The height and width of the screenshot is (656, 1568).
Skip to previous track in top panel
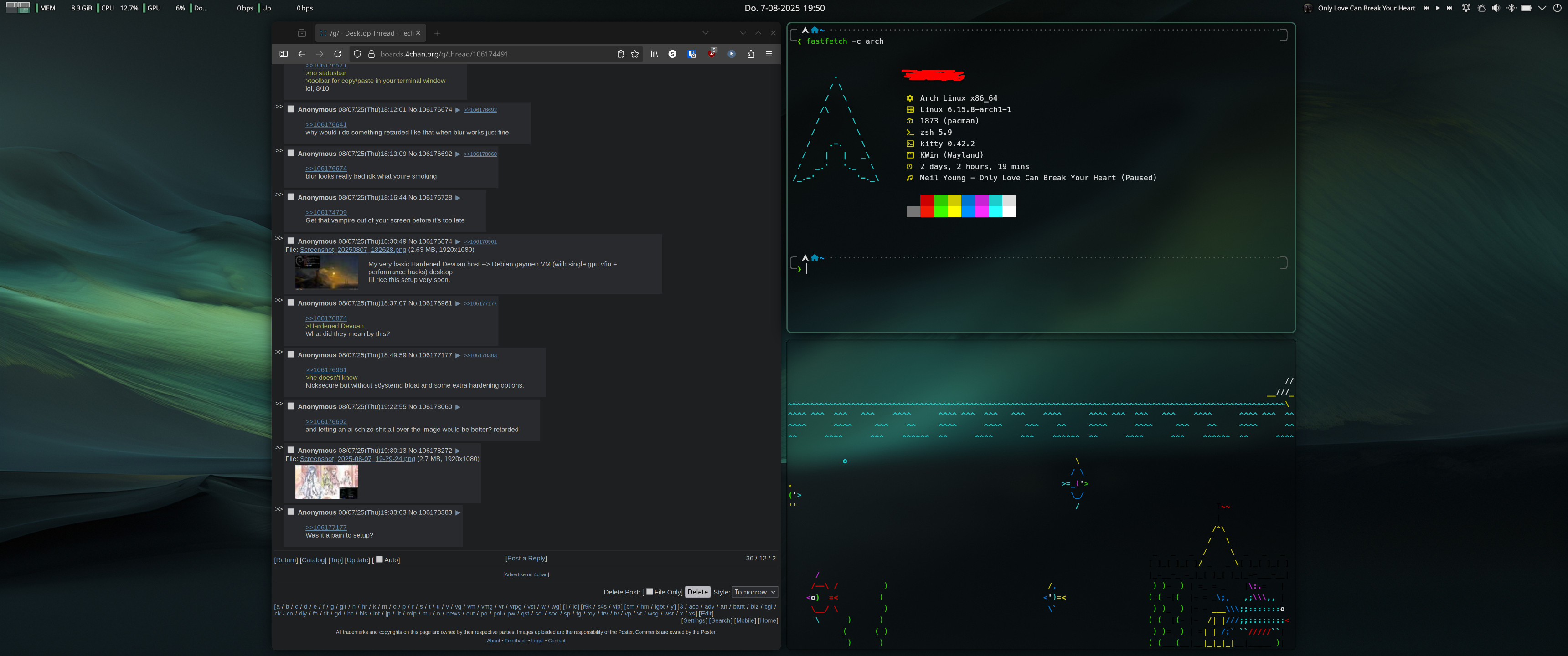1426,8
